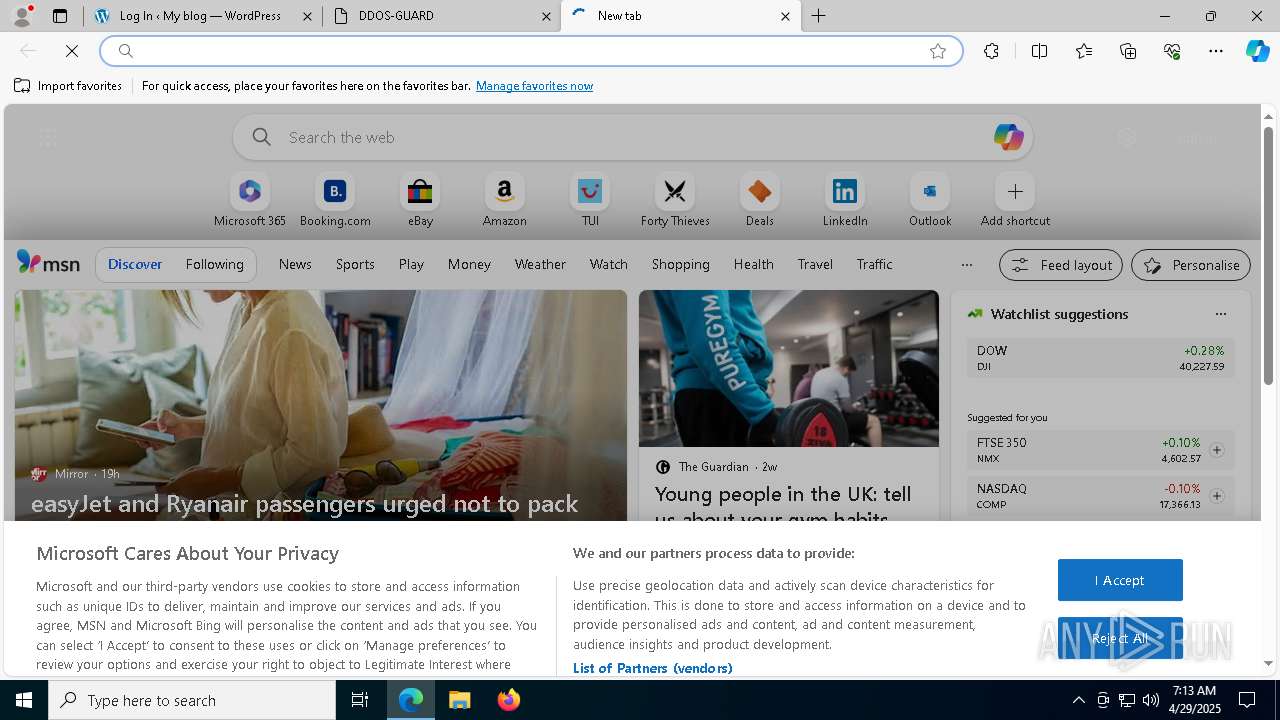This screenshot has height=720, width=1280.
Task: Open TUI shortcut tile
Action: click(x=590, y=201)
